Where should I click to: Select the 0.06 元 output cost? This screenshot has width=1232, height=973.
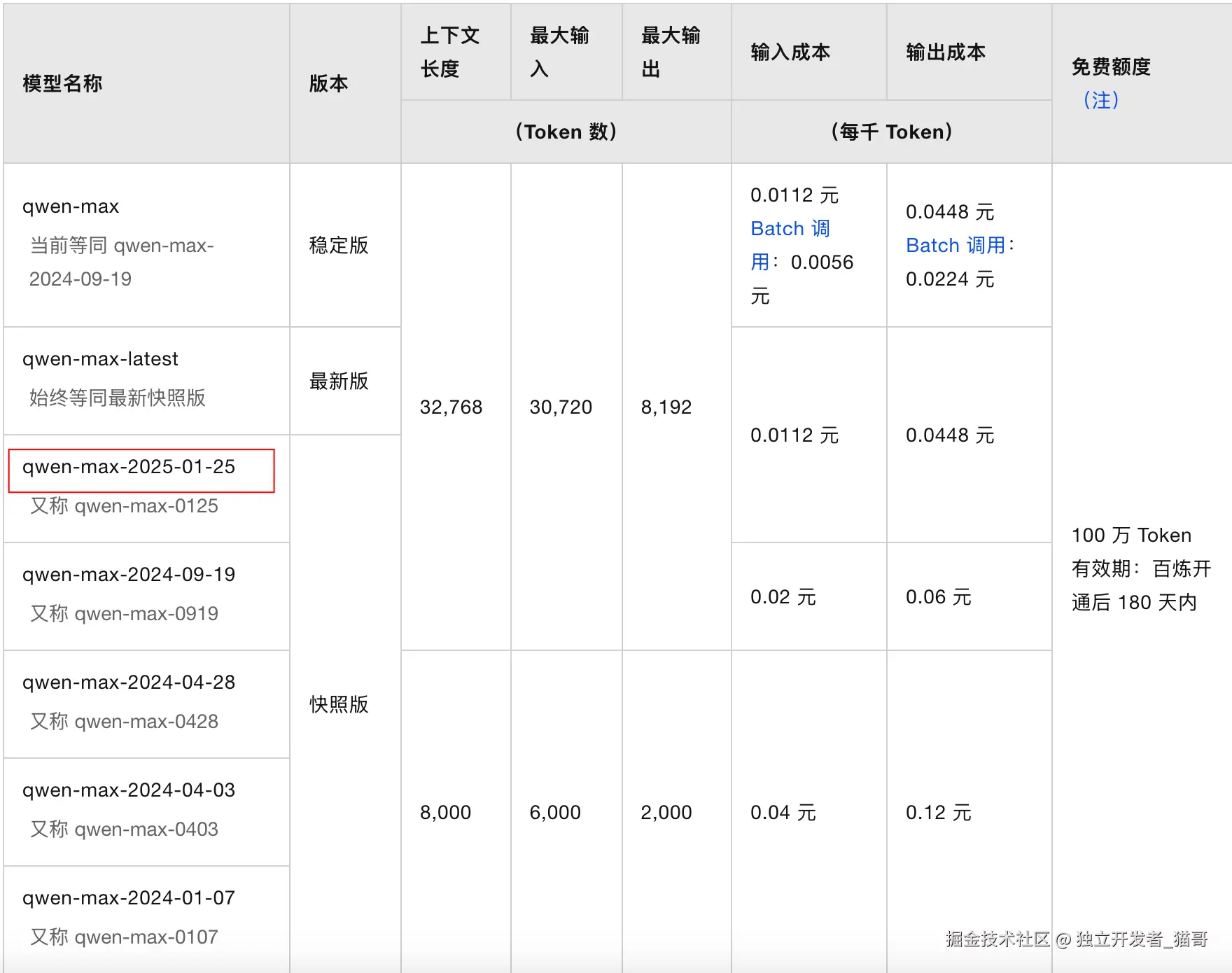tap(939, 597)
